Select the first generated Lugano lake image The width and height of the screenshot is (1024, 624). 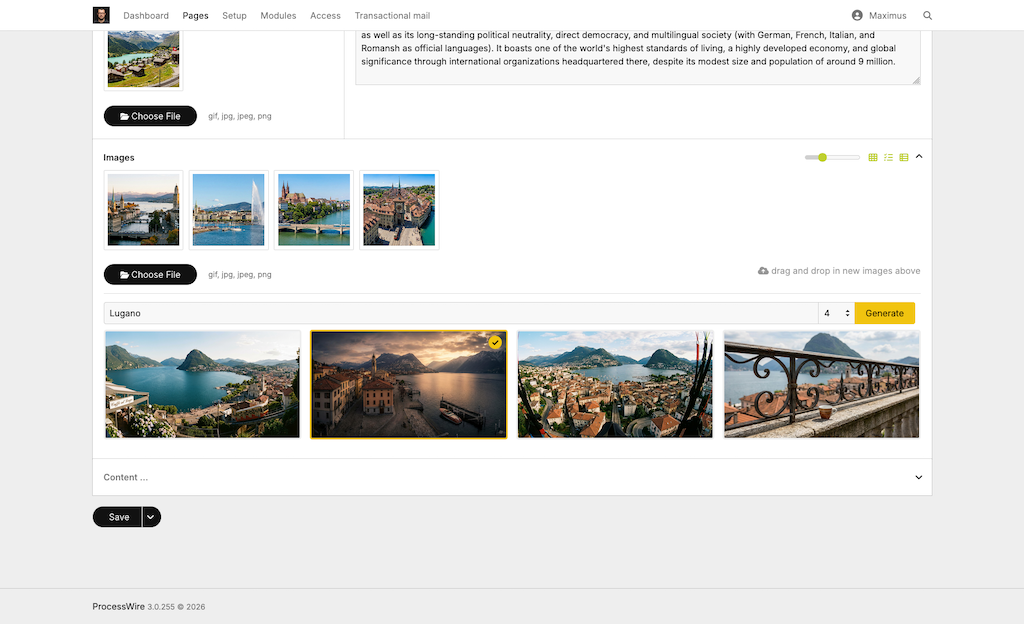click(203, 384)
